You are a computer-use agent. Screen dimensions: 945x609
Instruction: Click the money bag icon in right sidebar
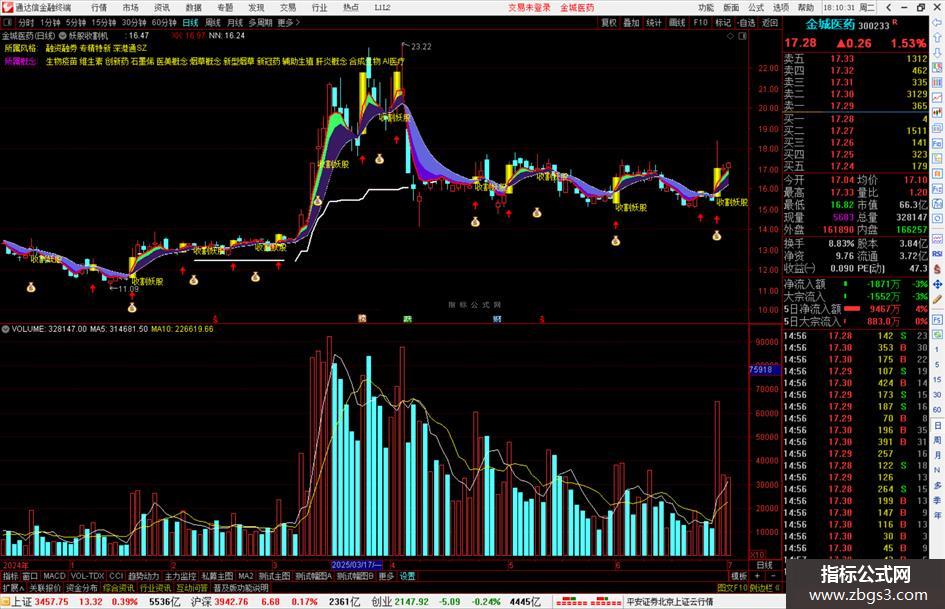(x=937, y=269)
